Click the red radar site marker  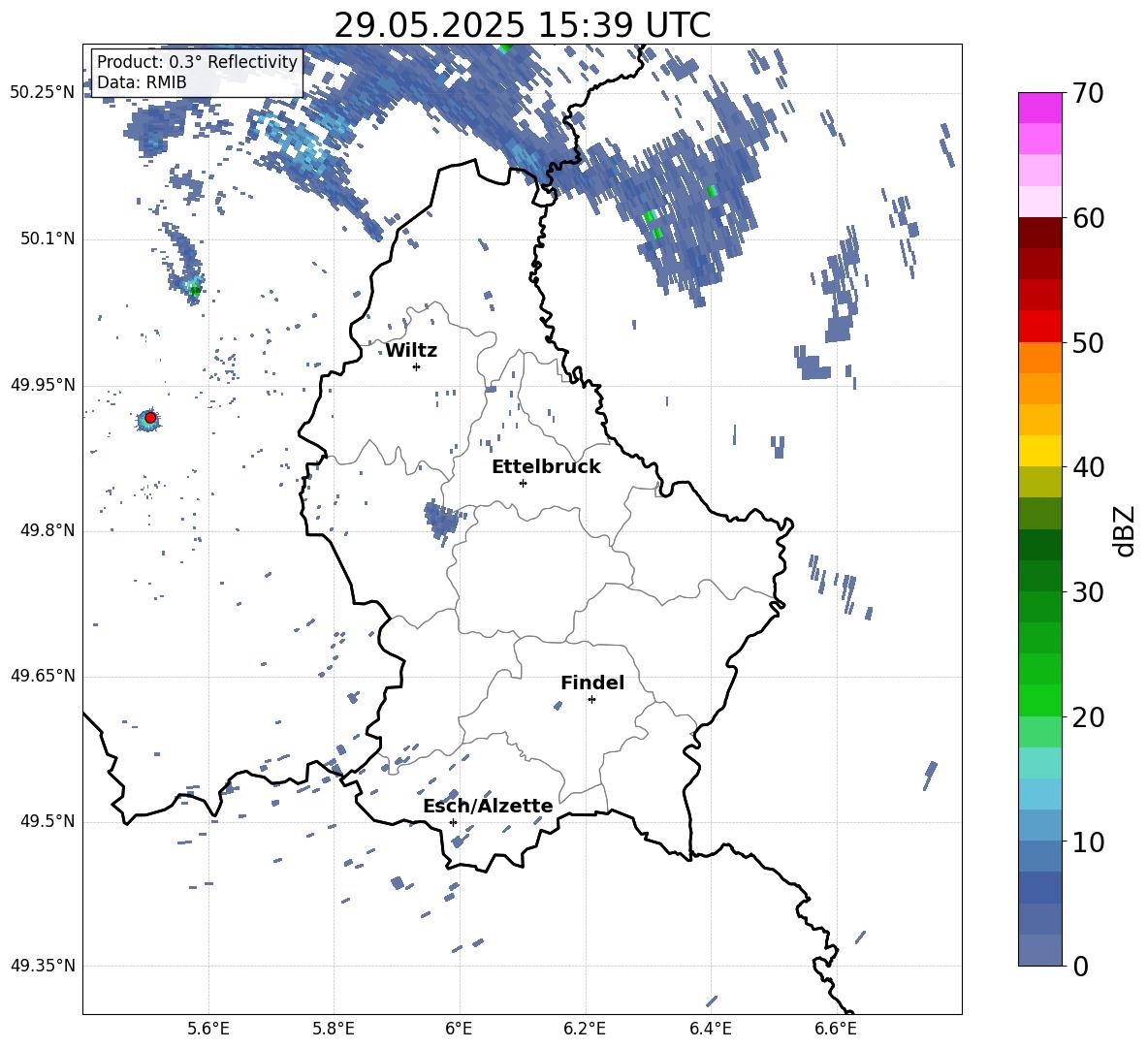click(150, 417)
